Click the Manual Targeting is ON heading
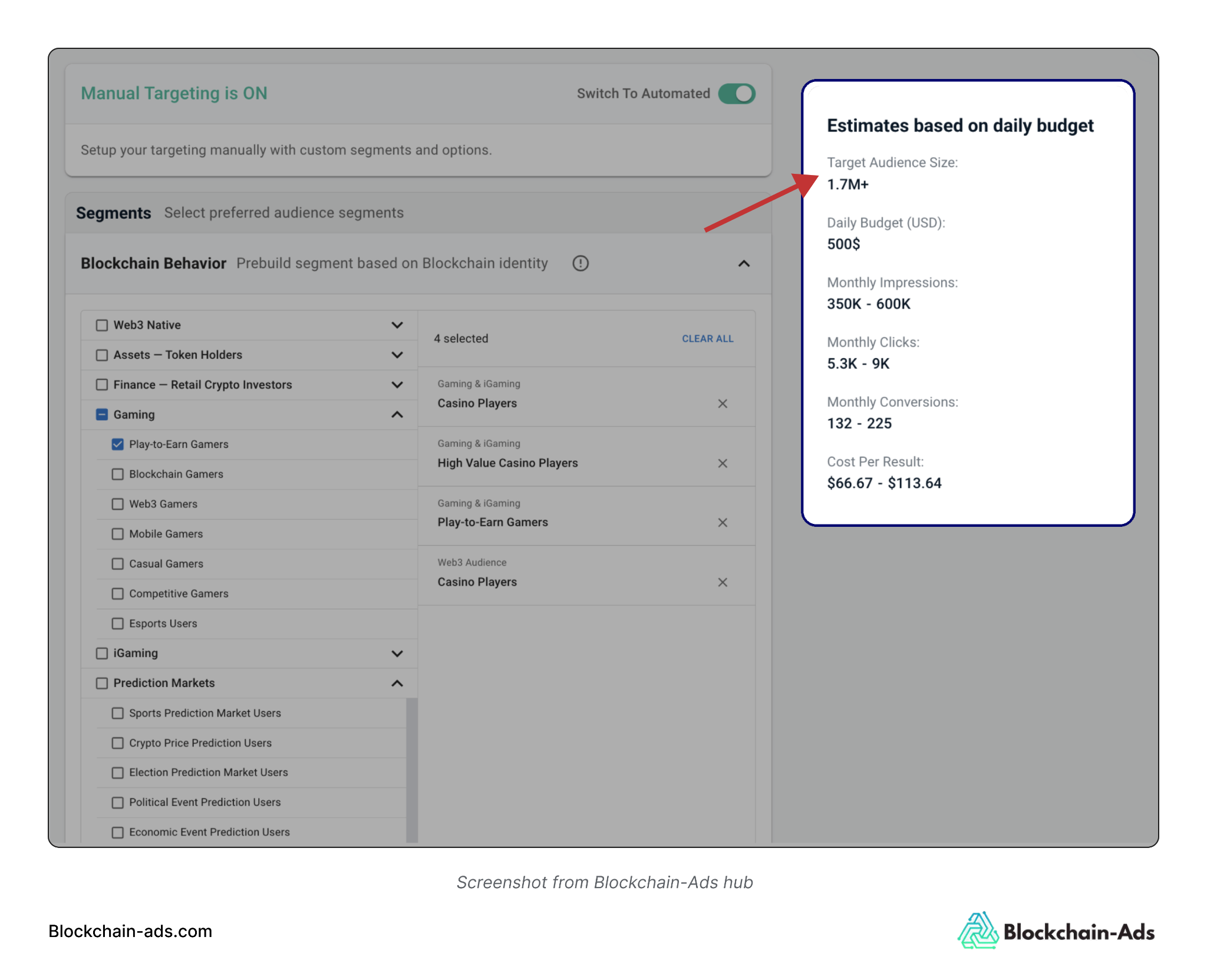 coord(174,93)
